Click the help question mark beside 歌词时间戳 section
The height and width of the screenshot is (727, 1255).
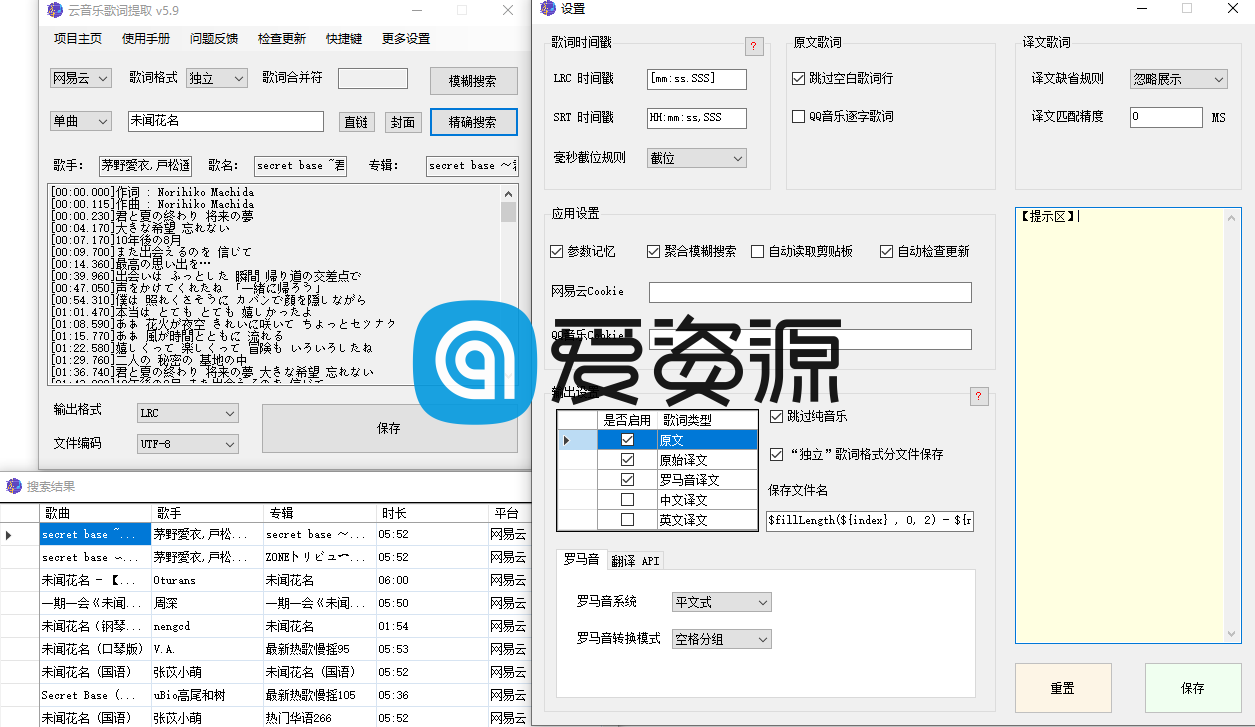coord(753,46)
